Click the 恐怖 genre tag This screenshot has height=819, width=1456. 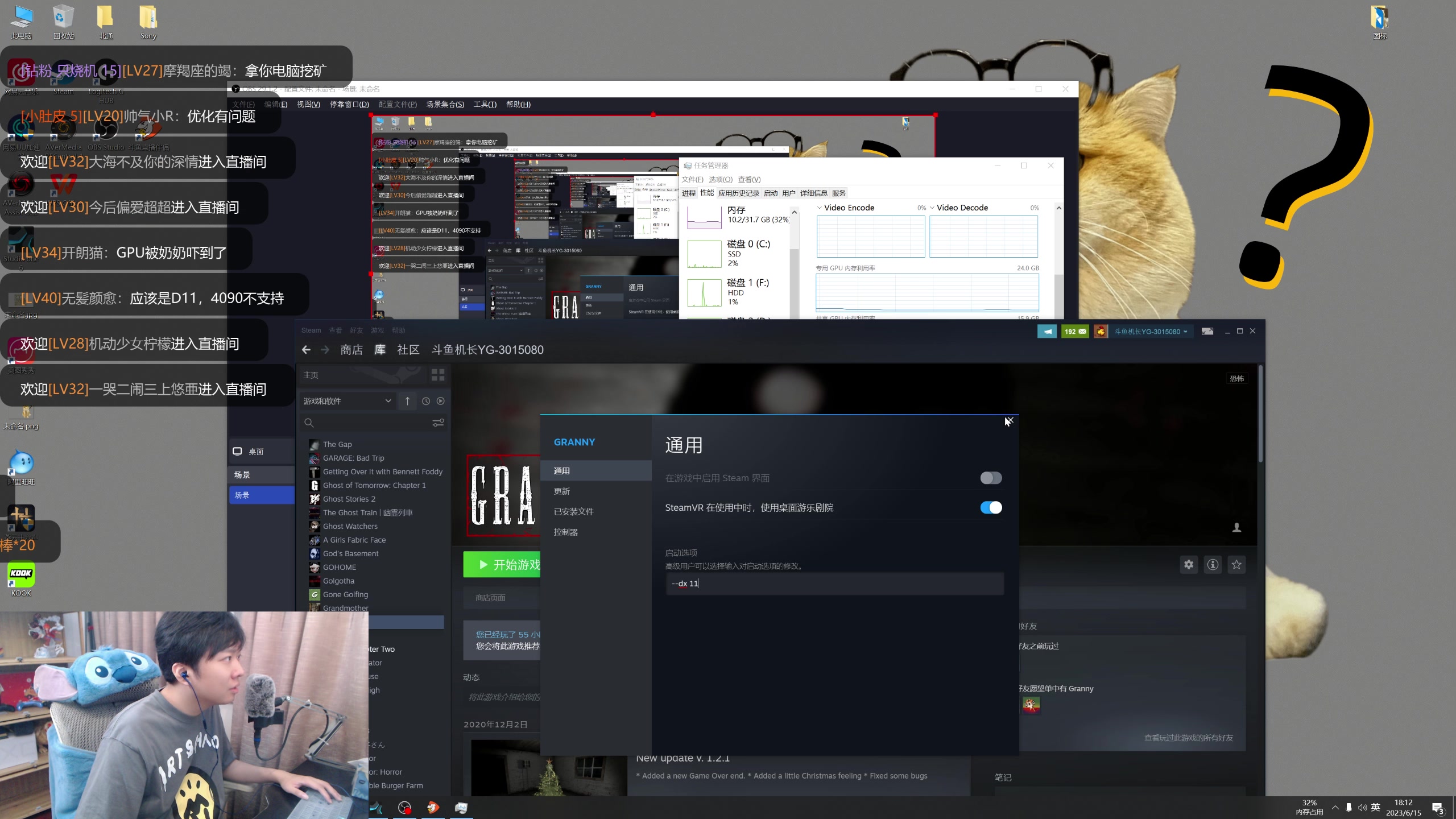coord(1237,379)
